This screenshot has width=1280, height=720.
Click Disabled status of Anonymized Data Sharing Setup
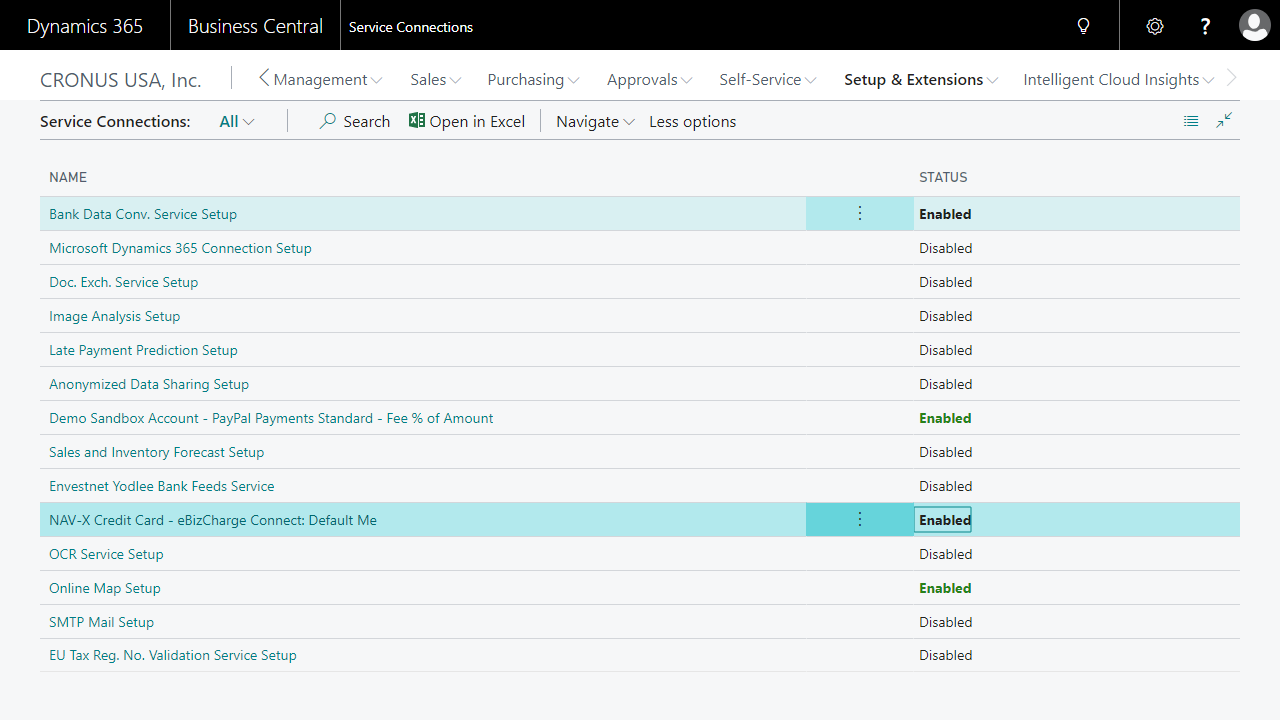945,384
